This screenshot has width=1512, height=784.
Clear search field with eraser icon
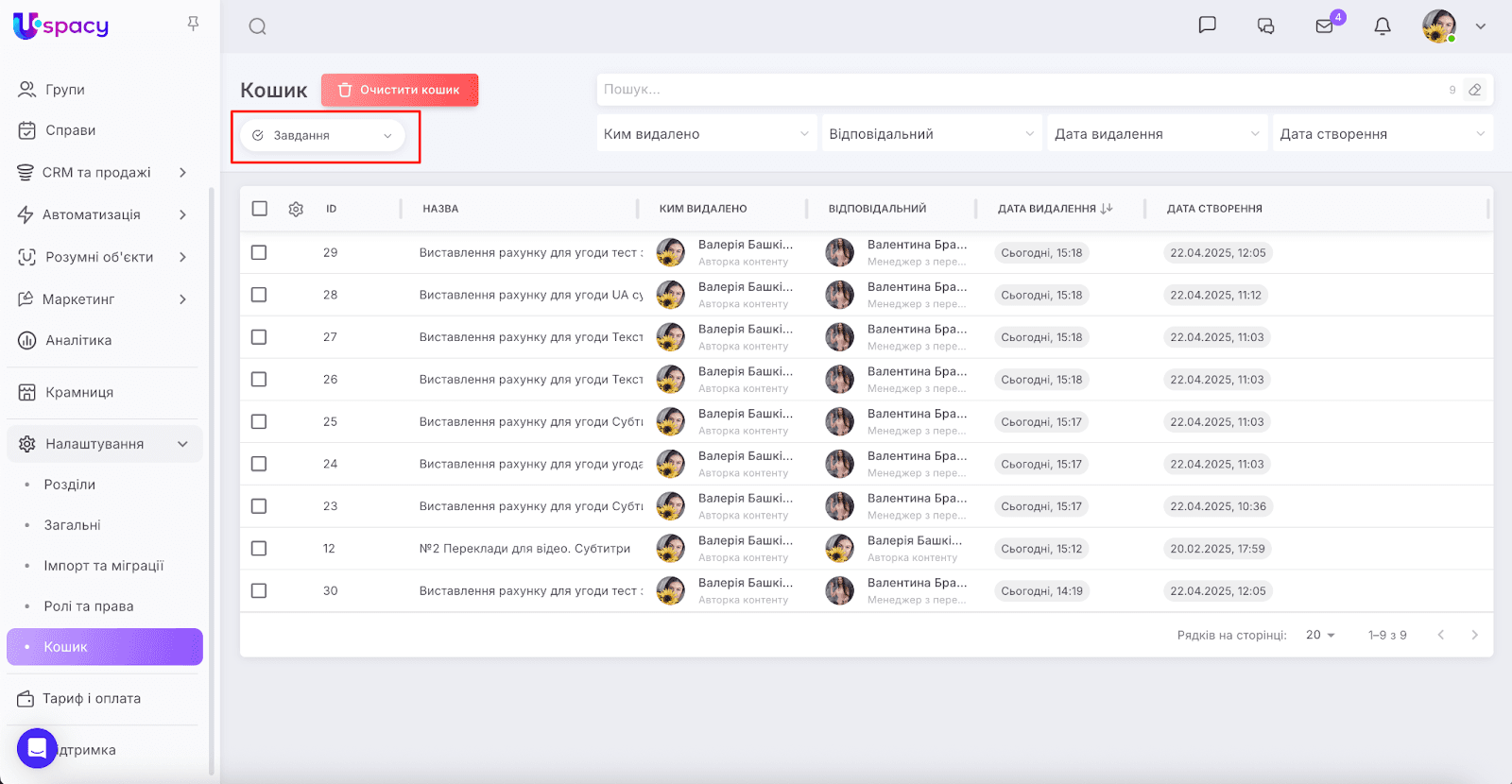tap(1474, 90)
